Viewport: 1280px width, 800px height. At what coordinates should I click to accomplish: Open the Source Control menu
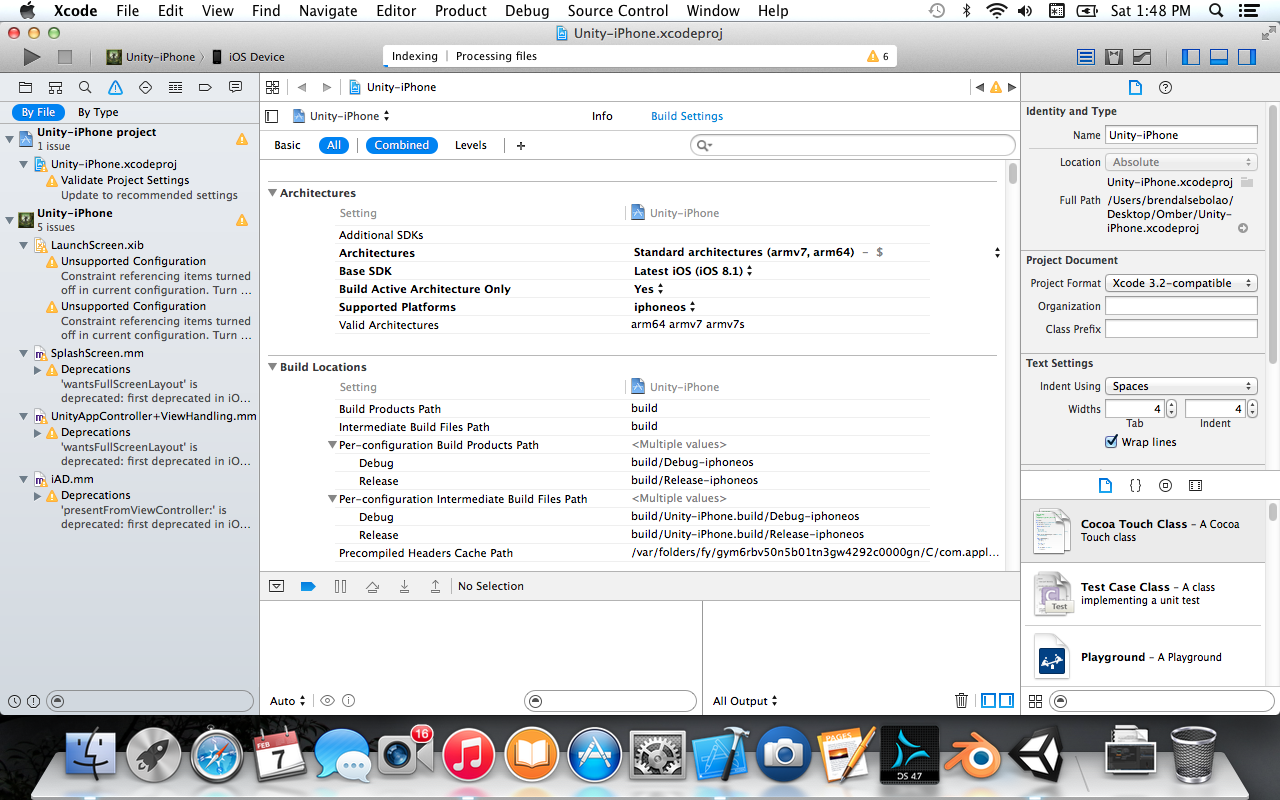618,11
